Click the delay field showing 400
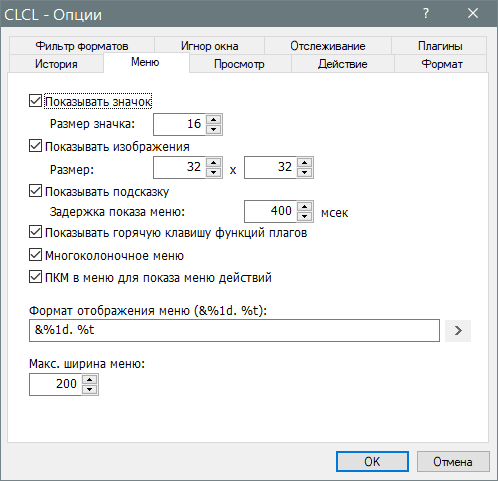Image resolution: width=498 pixels, height=481 pixels. coord(270,211)
